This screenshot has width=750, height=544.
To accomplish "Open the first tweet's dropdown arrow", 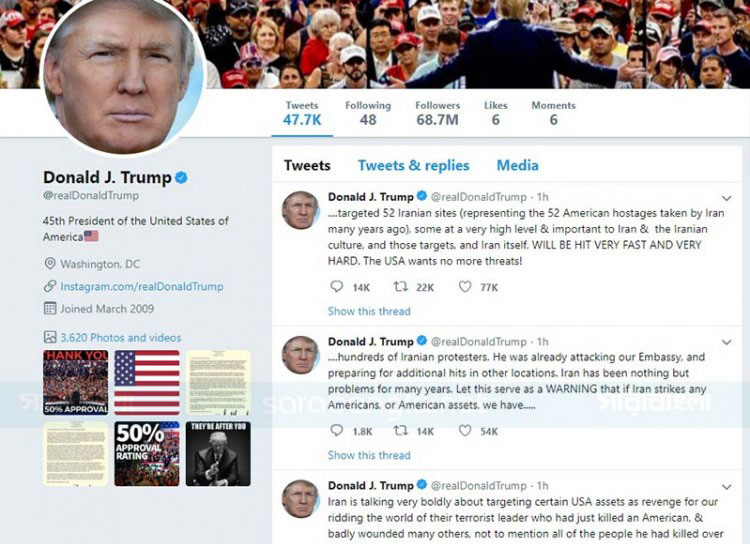I will pyautogui.click(x=727, y=198).
